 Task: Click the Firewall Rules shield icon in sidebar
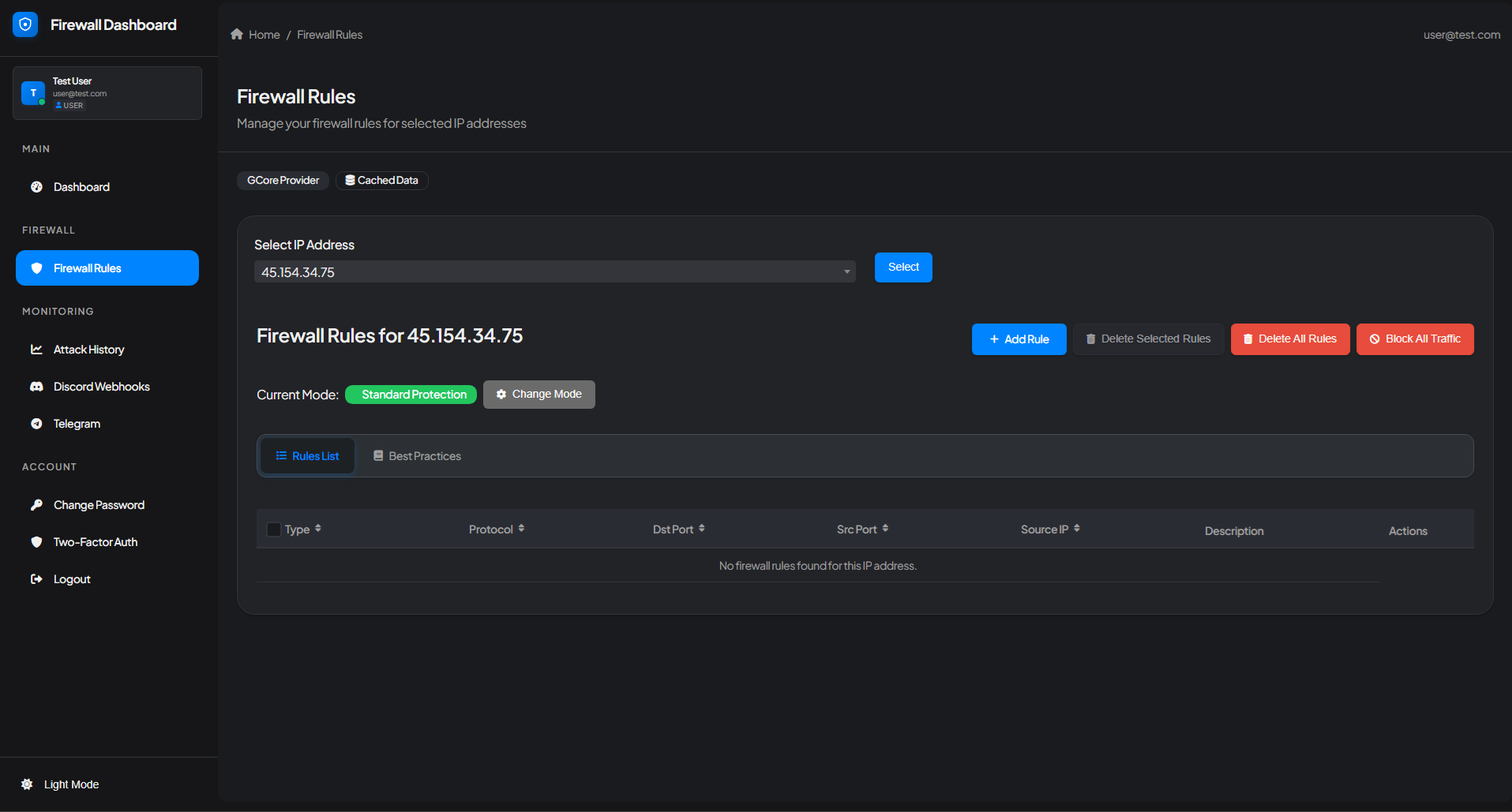click(x=36, y=268)
